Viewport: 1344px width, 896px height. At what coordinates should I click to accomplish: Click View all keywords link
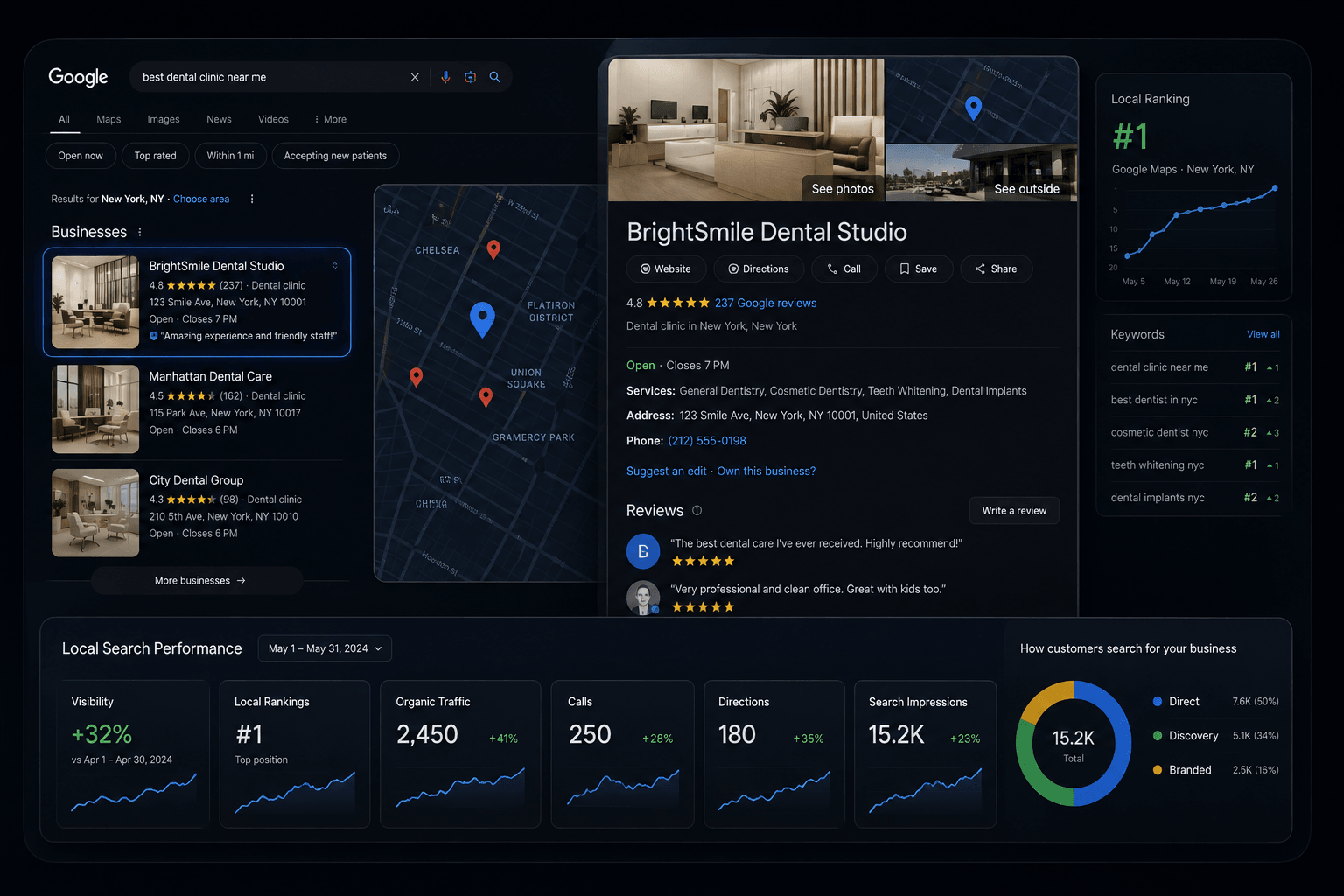coord(1263,334)
